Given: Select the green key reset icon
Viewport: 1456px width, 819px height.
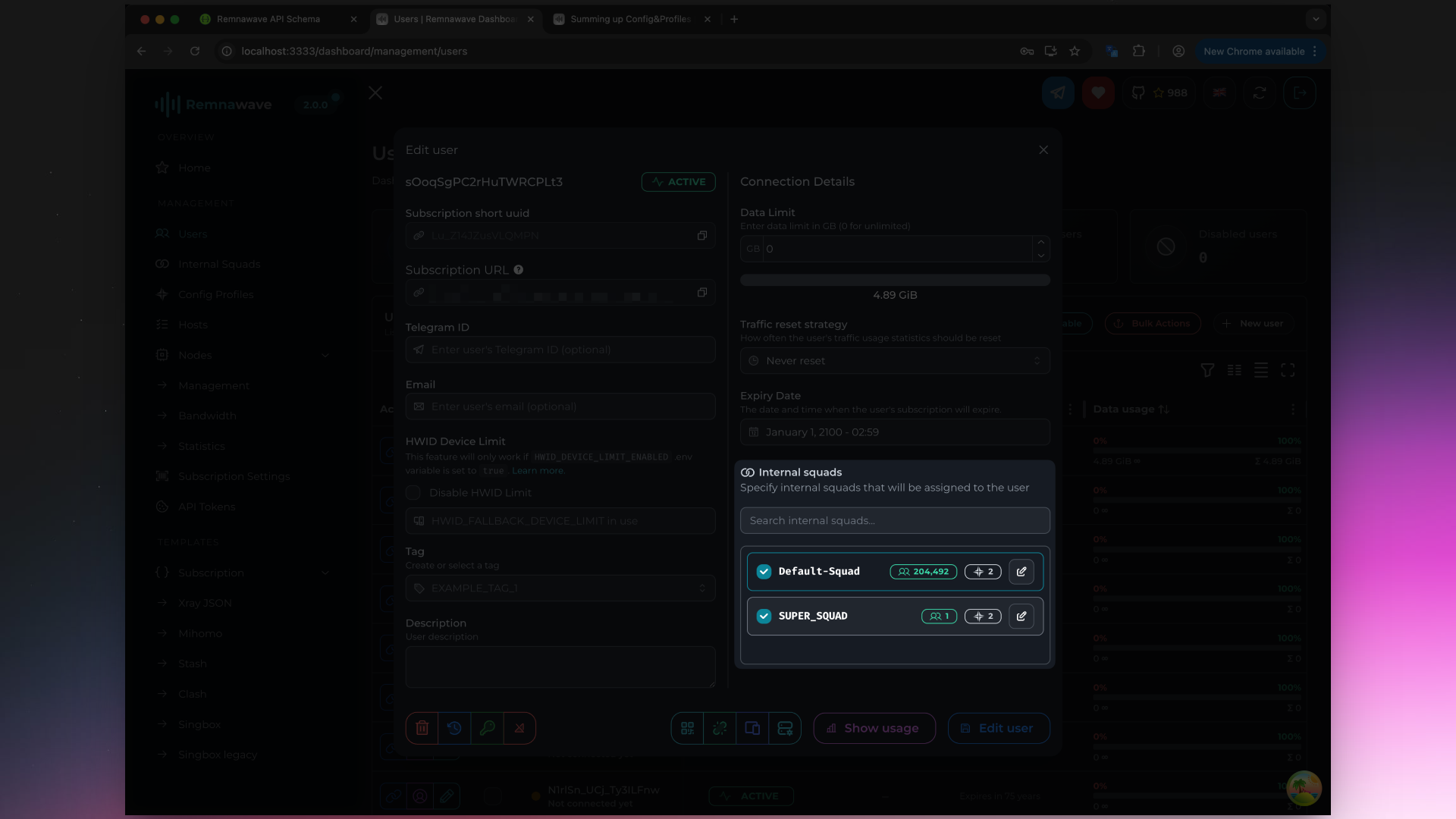Looking at the screenshot, I should [x=488, y=728].
